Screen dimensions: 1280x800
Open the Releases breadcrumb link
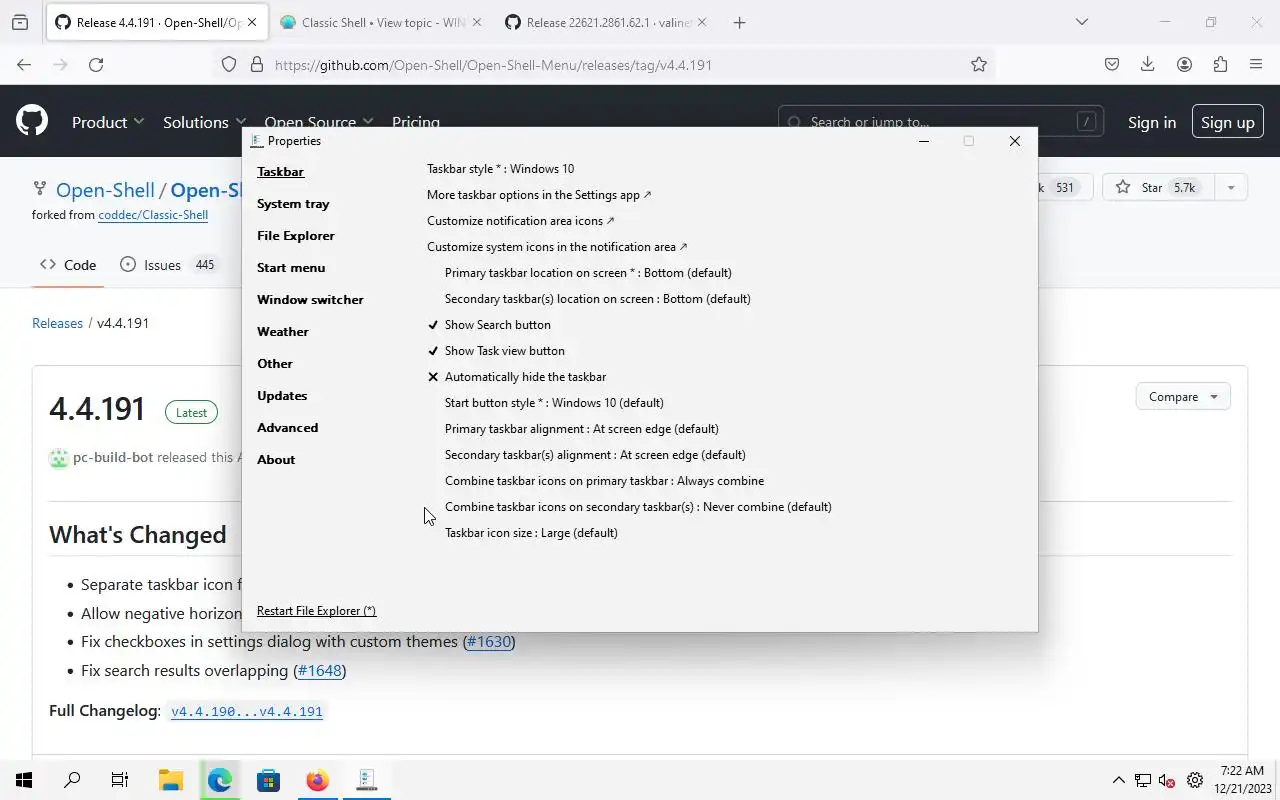(x=57, y=323)
